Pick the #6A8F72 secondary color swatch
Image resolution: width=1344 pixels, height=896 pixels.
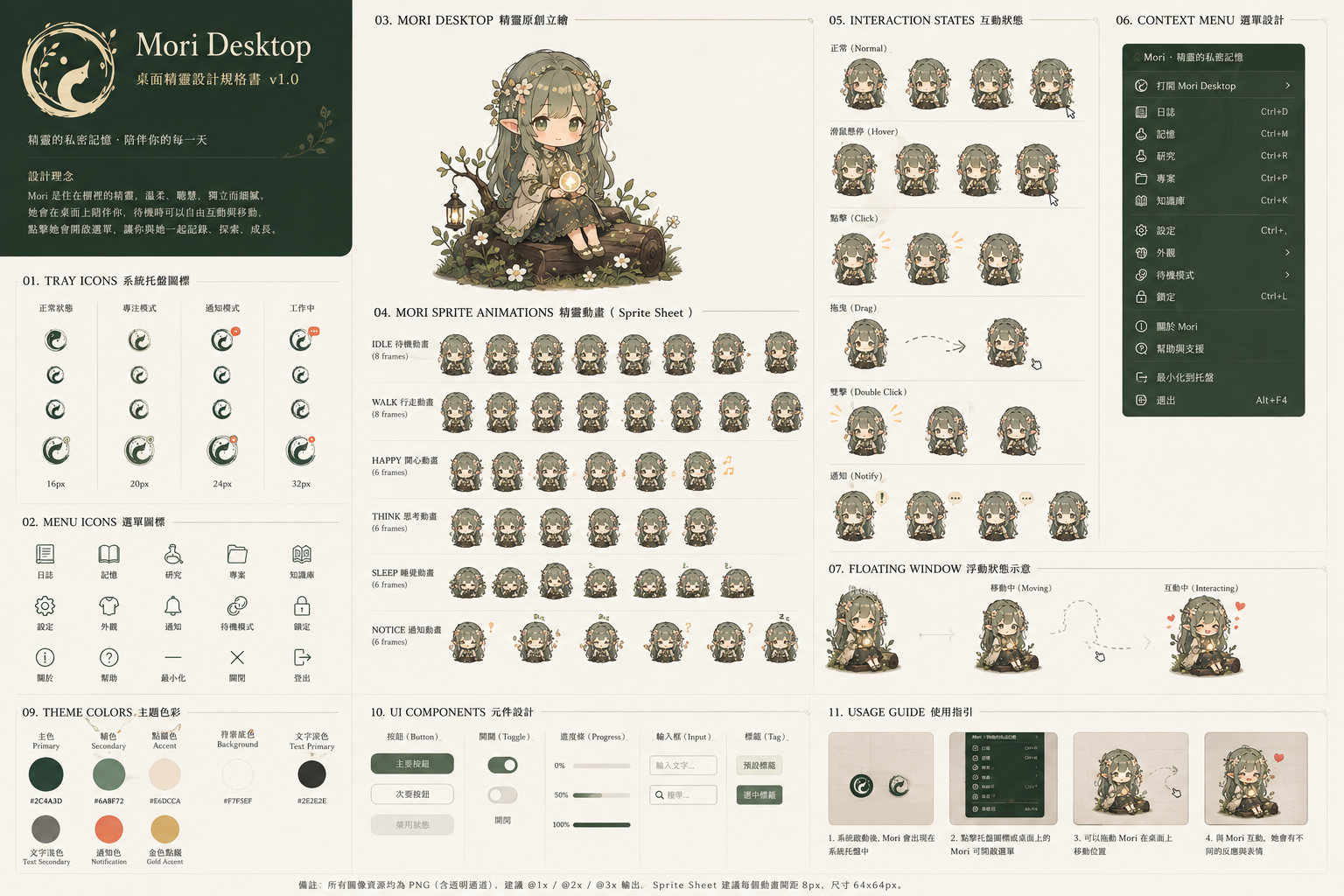click(109, 775)
